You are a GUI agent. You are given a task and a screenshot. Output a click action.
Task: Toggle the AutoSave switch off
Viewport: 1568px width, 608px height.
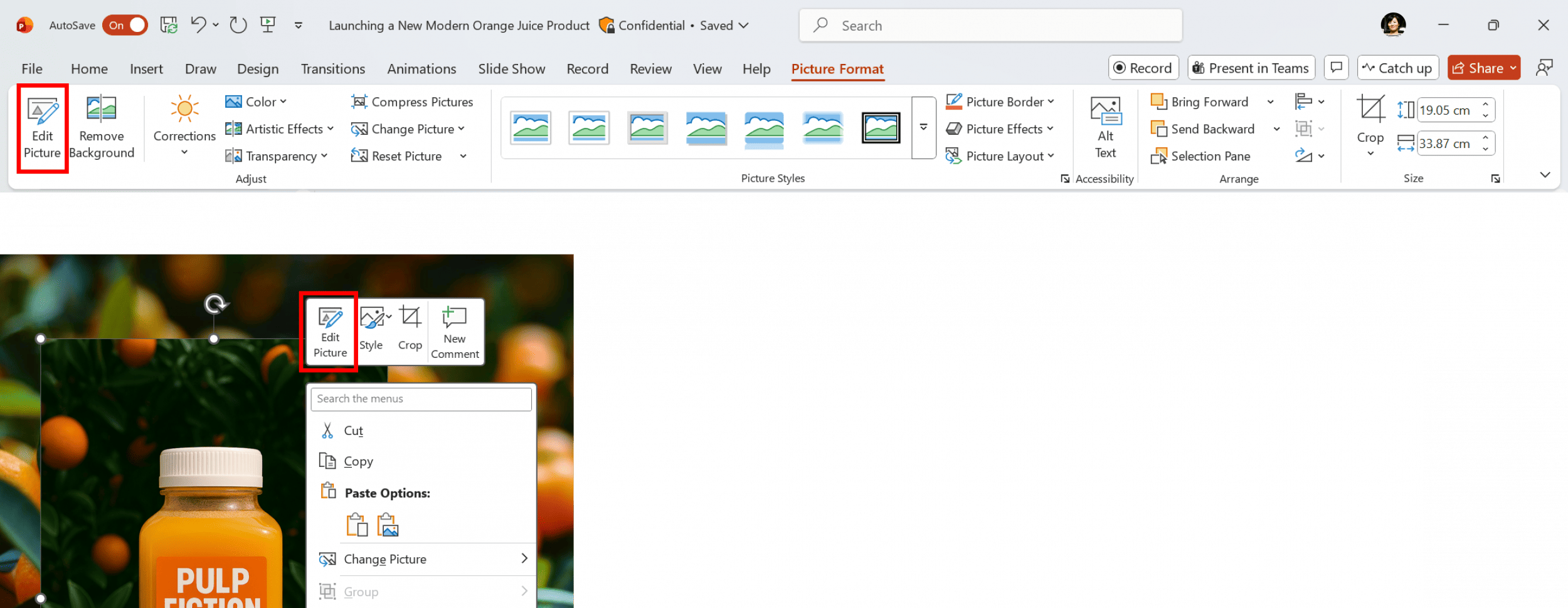click(x=125, y=25)
